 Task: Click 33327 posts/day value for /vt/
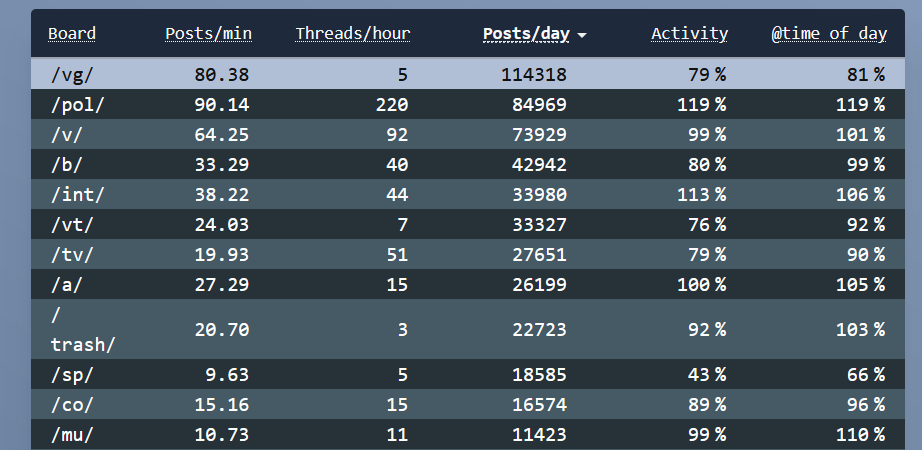coord(539,225)
